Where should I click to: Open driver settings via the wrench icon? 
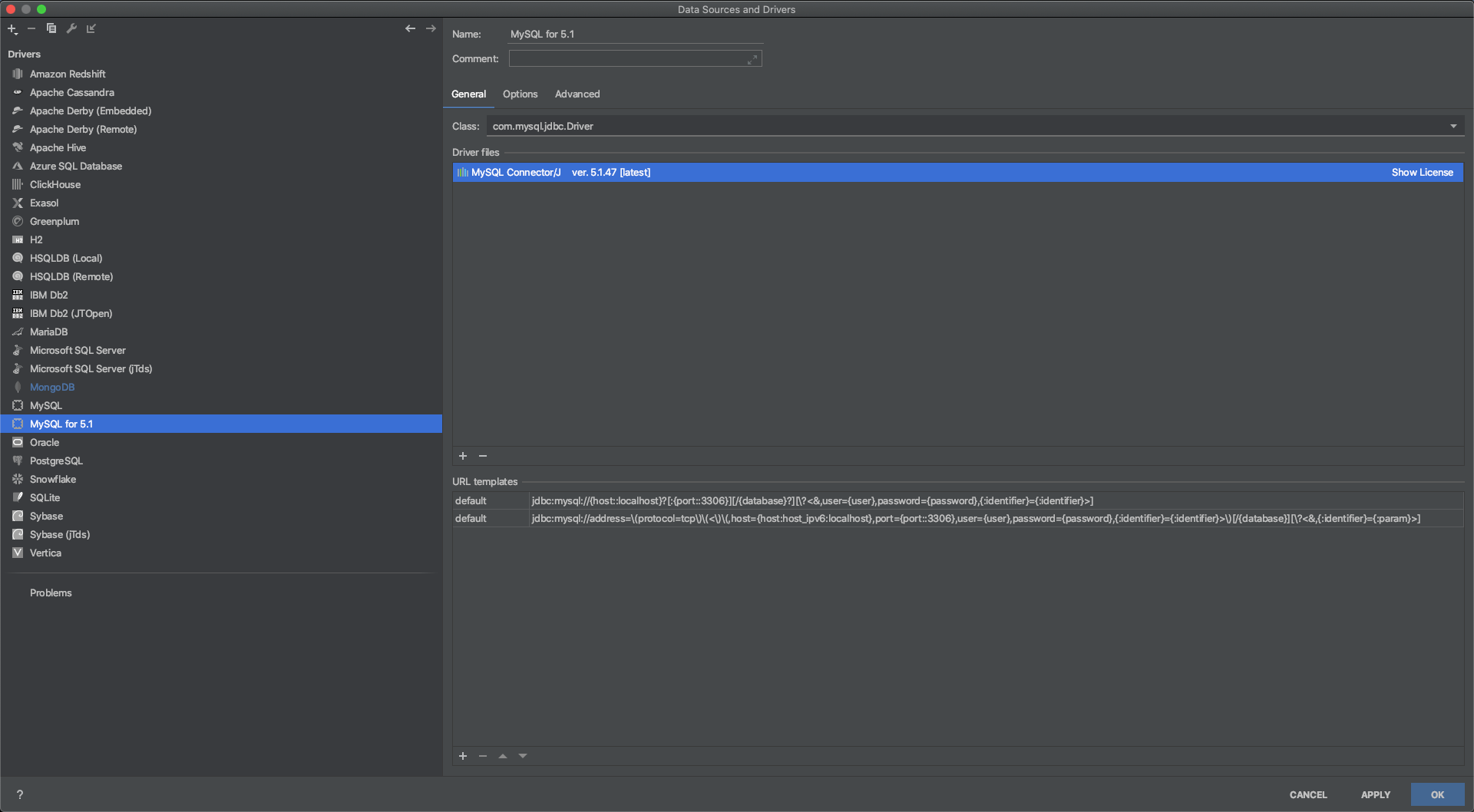coord(71,28)
